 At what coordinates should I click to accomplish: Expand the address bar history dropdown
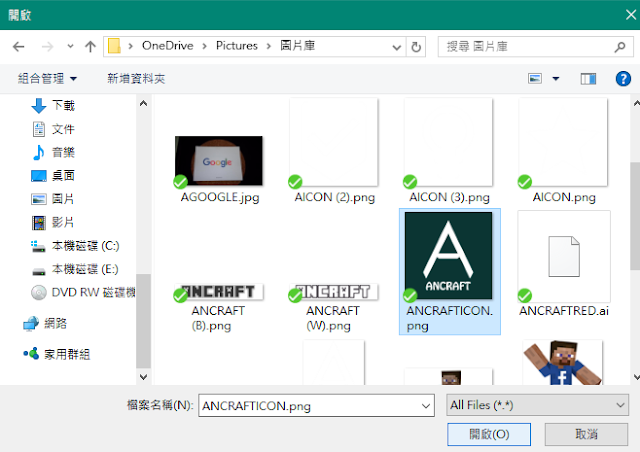tap(396, 47)
